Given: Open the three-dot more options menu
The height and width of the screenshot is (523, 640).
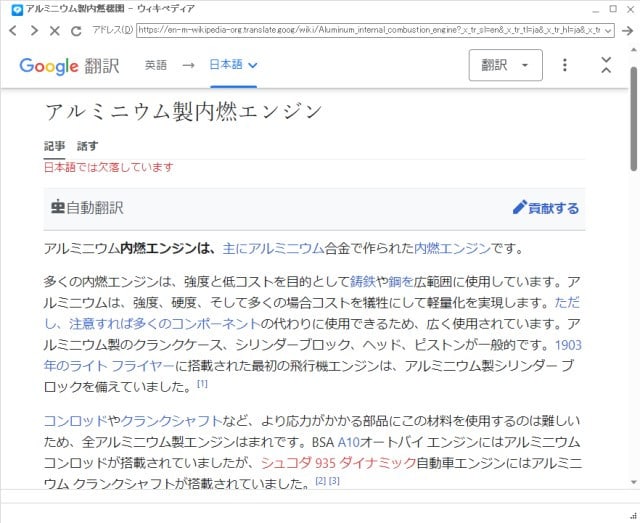Looking at the screenshot, I should pyautogui.click(x=564, y=65).
